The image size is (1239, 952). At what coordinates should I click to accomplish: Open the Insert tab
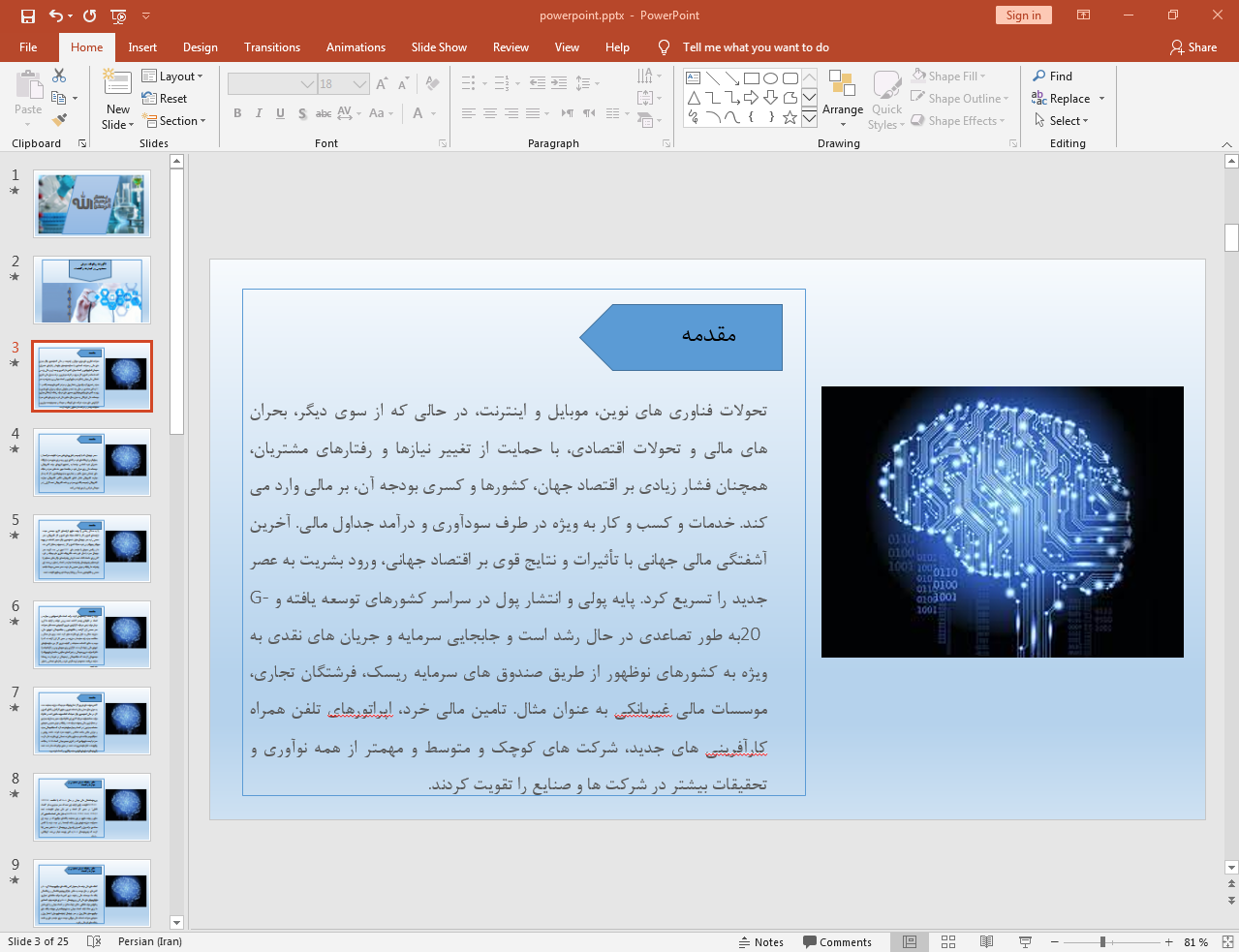coord(142,46)
